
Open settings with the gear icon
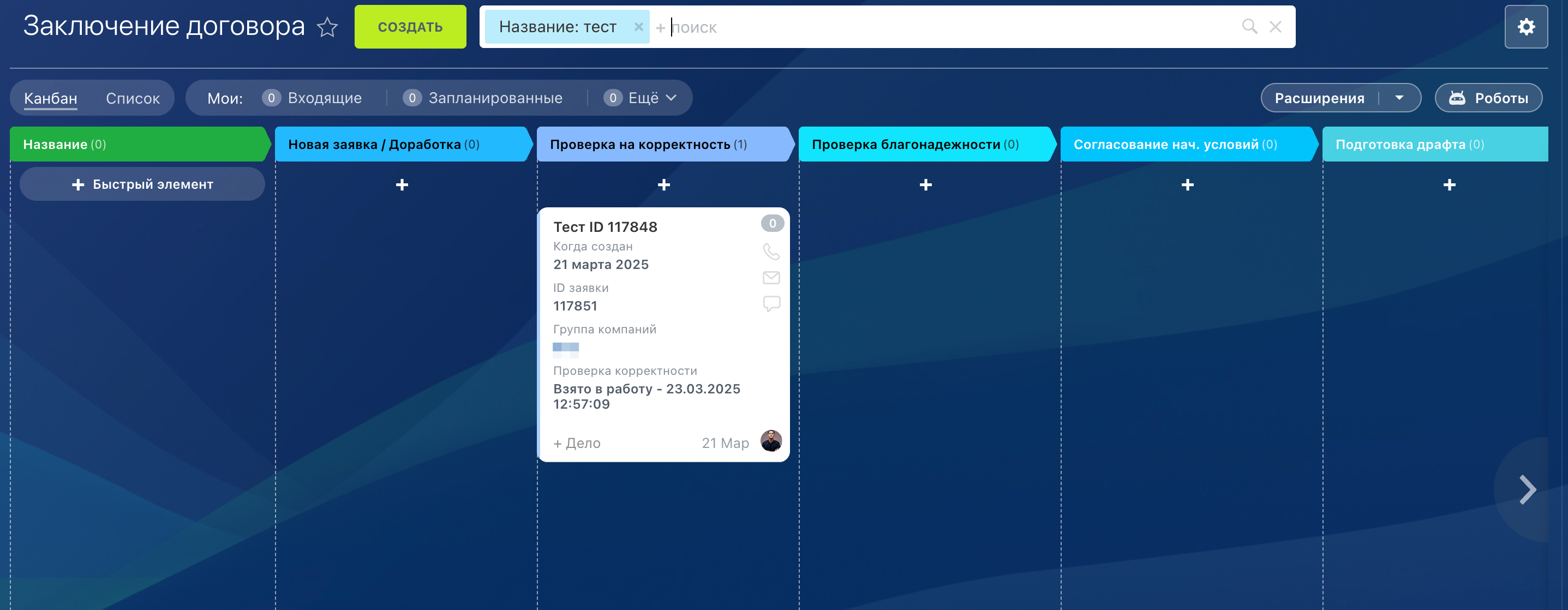click(1525, 27)
